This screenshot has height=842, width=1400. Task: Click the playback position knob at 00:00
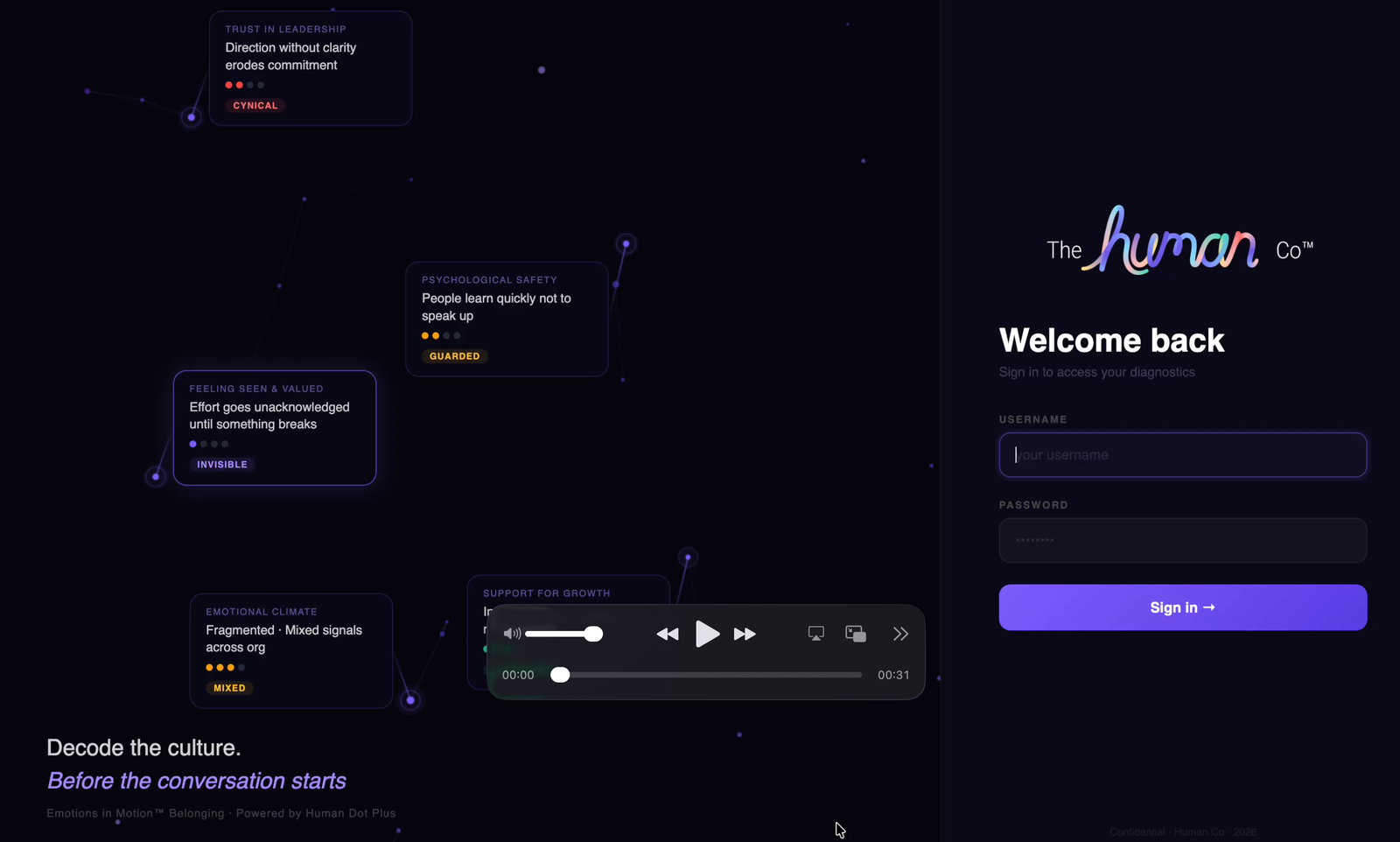click(x=560, y=675)
